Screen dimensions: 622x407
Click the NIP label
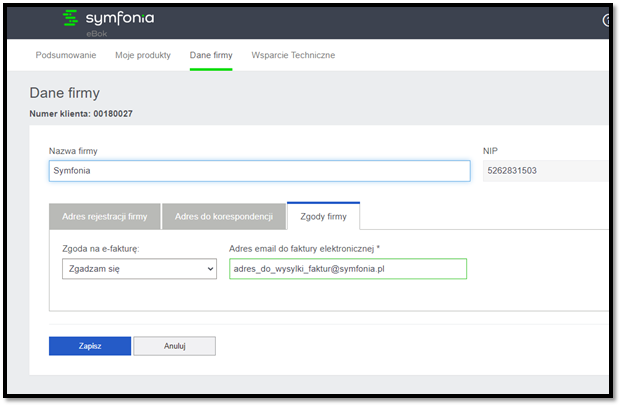tap(490, 151)
